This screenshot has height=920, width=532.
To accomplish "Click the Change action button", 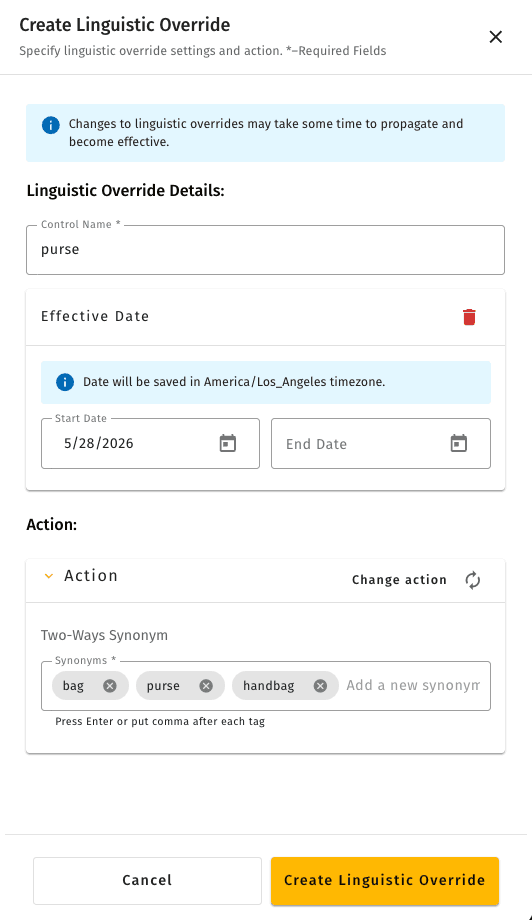I will point(399,580).
